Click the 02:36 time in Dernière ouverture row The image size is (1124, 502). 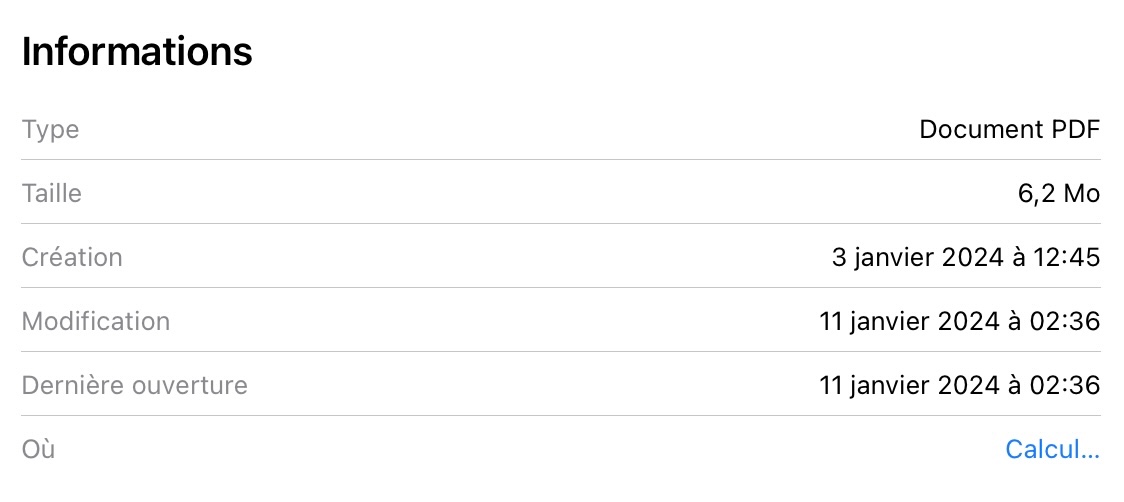(x=1068, y=385)
